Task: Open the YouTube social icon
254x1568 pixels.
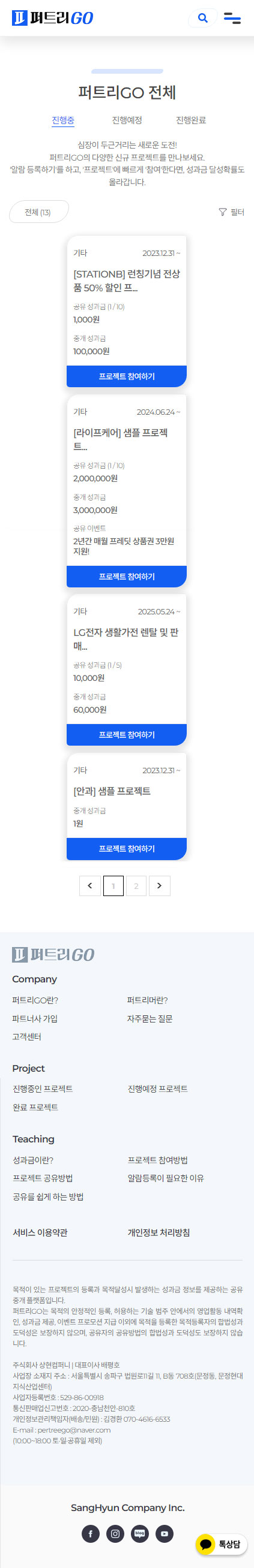Action: [x=165, y=1533]
